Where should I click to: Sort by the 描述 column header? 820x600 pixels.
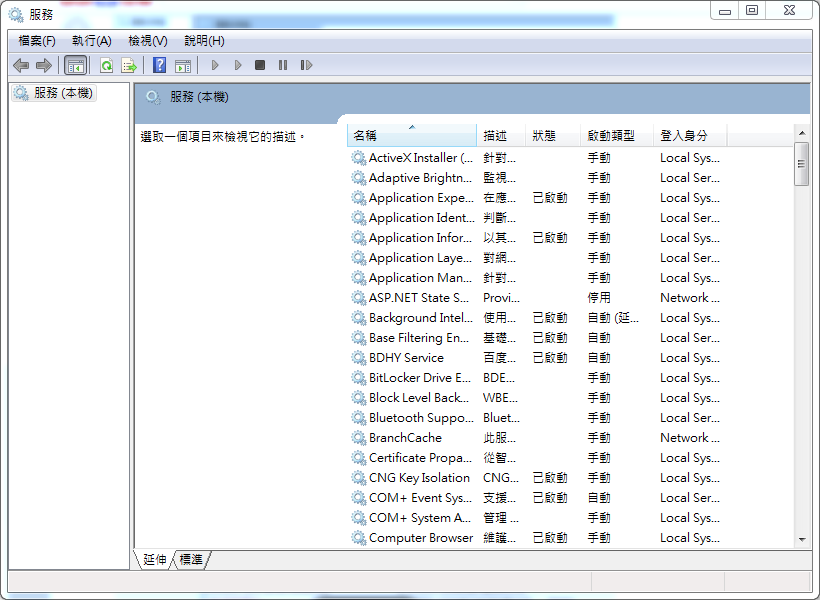tap(501, 136)
